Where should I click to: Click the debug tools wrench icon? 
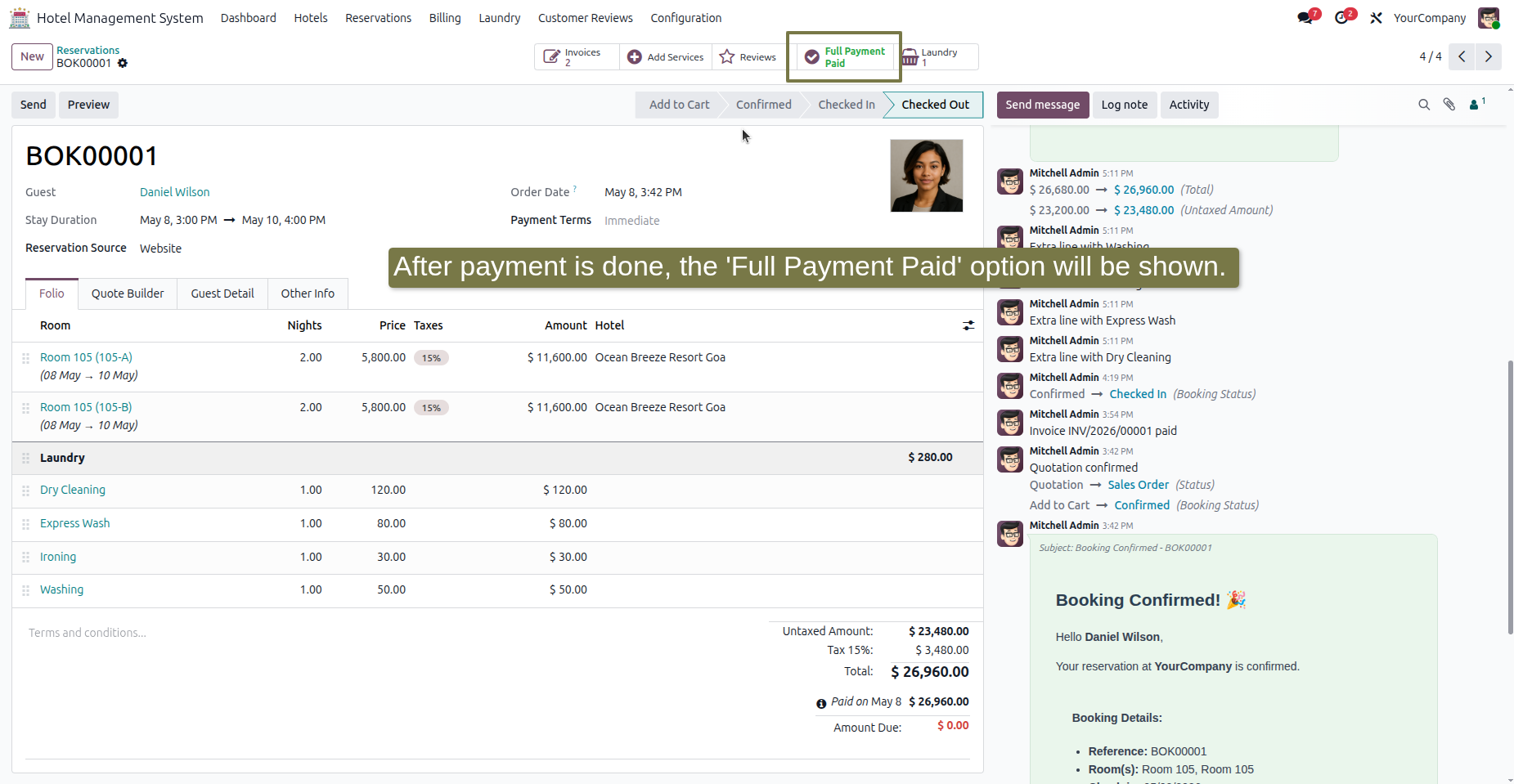click(x=1377, y=18)
